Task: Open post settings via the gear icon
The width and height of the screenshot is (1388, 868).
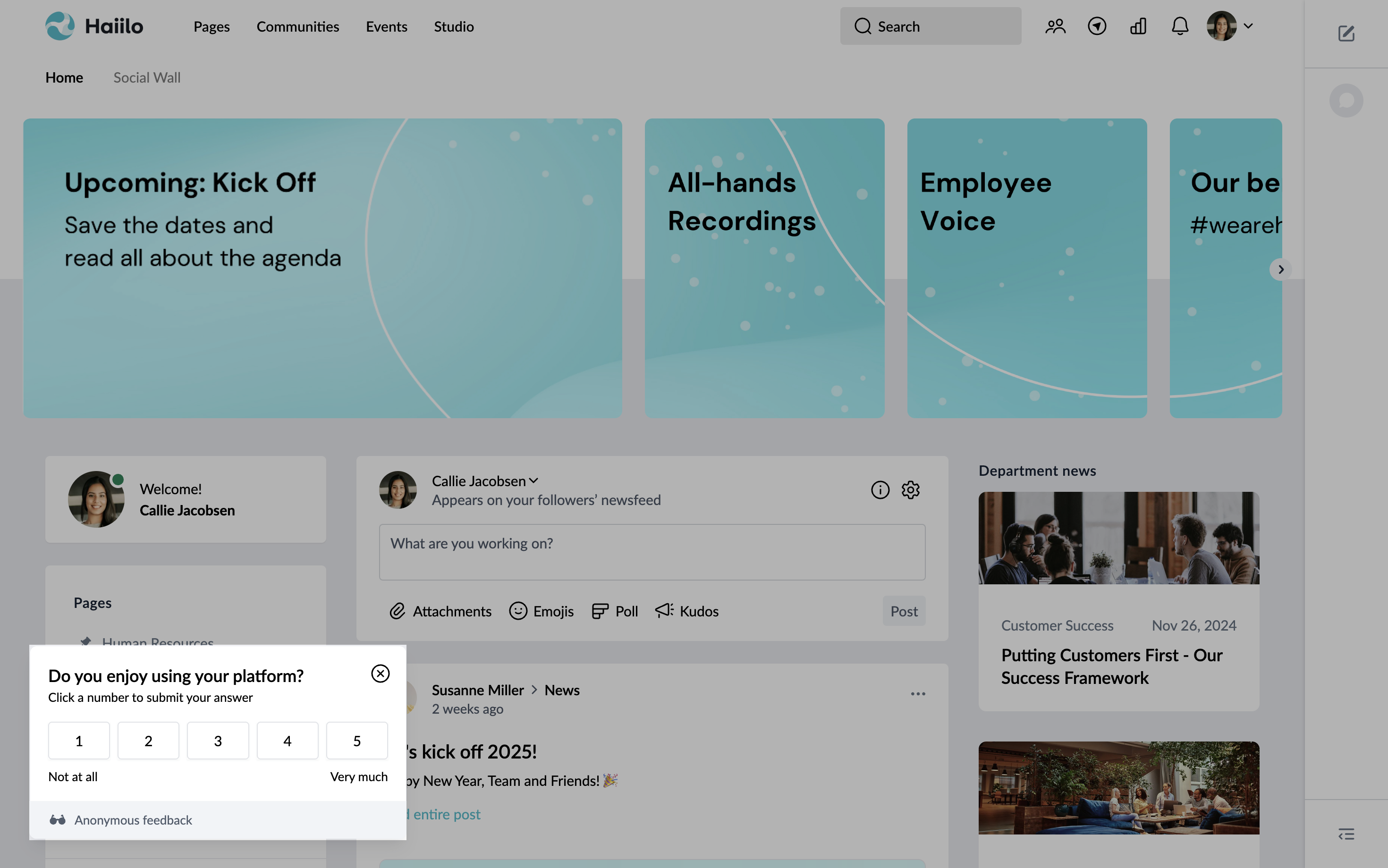Action: 910,489
